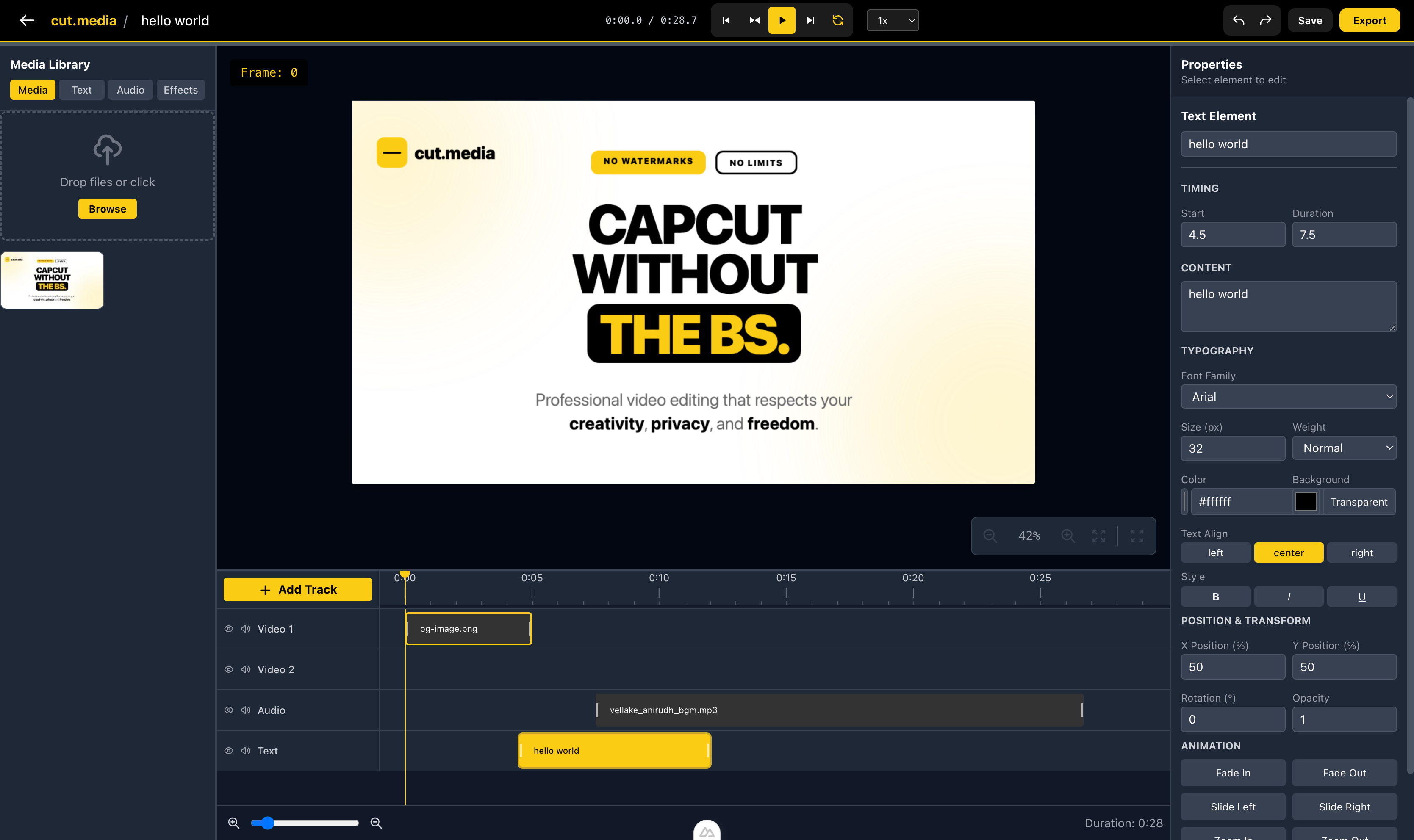Apply Slide Right animation
This screenshot has height=840, width=1414.
[1344, 807]
